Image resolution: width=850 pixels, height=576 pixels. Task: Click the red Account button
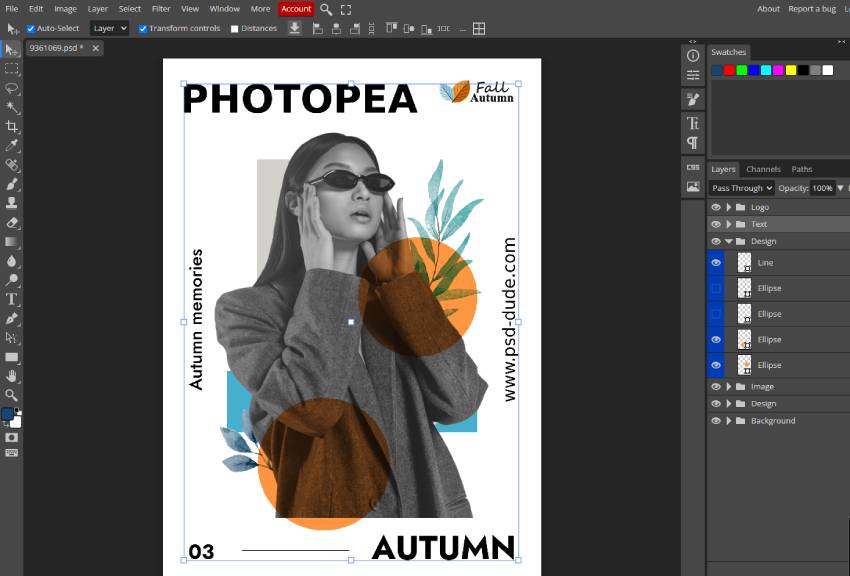[296, 9]
